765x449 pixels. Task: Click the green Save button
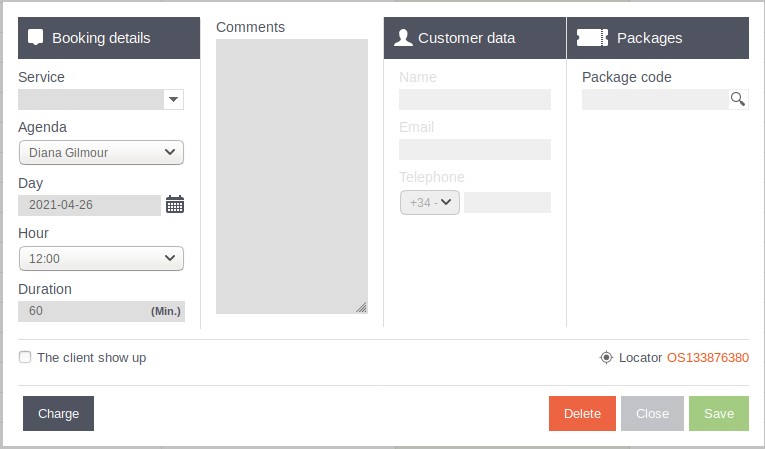[x=719, y=413]
